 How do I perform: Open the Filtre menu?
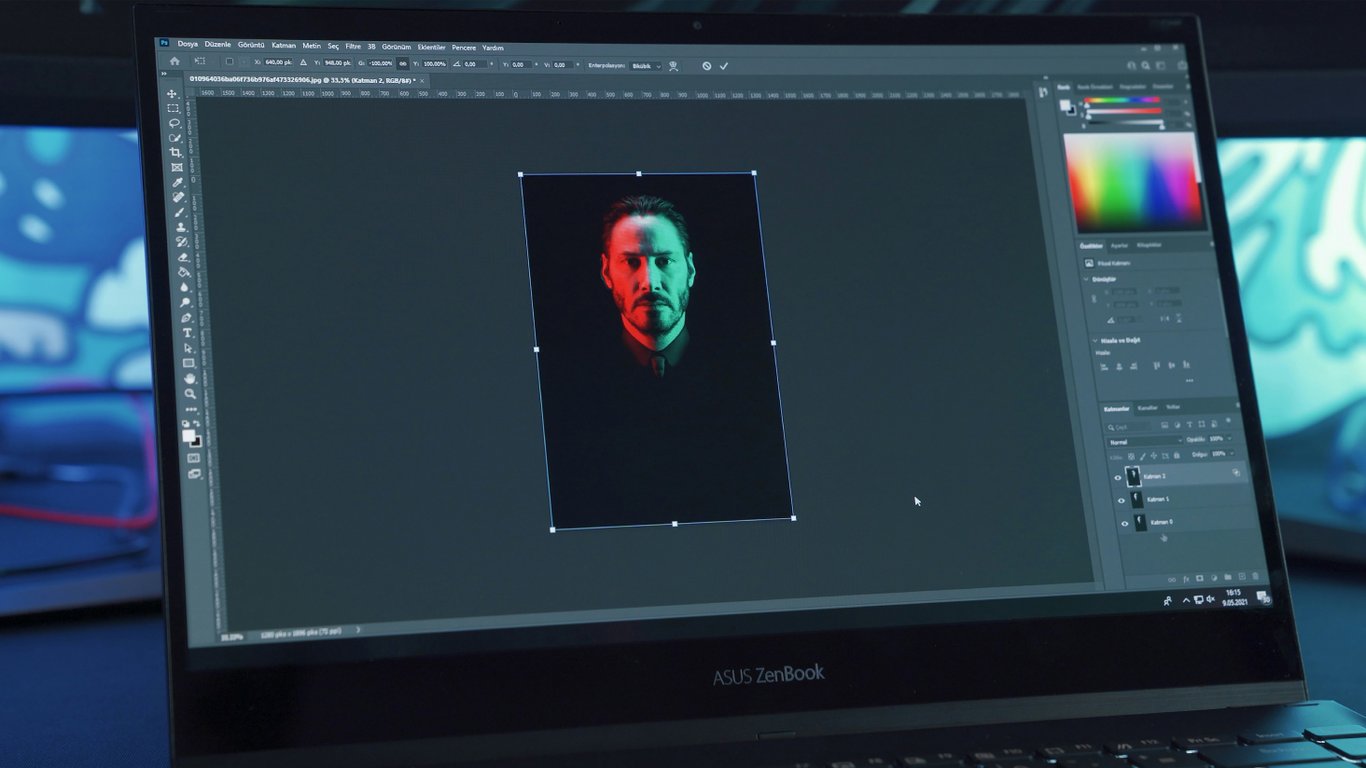pyautogui.click(x=353, y=46)
